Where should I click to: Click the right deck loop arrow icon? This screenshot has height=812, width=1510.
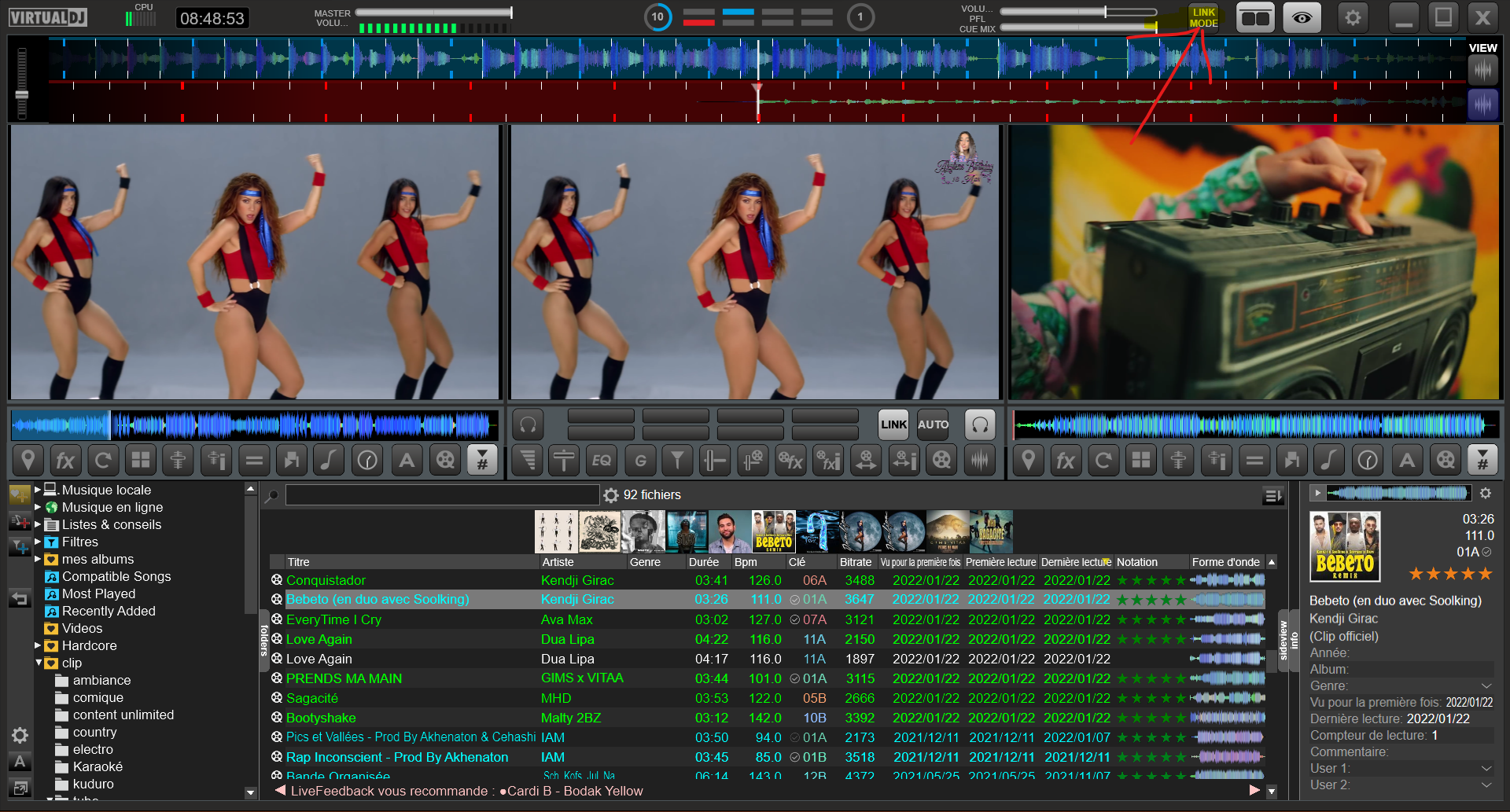1103,461
